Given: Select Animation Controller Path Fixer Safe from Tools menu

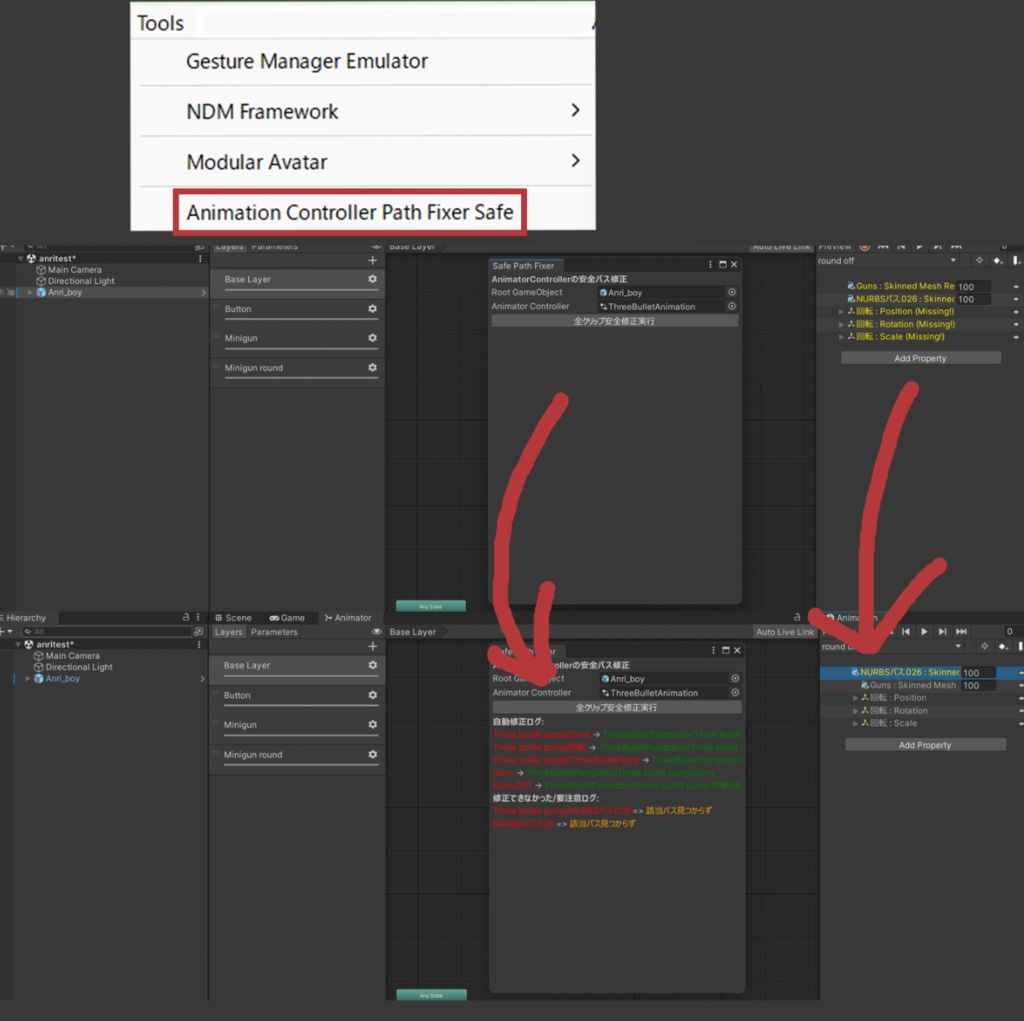Looking at the screenshot, I should (x=349, y=212).
